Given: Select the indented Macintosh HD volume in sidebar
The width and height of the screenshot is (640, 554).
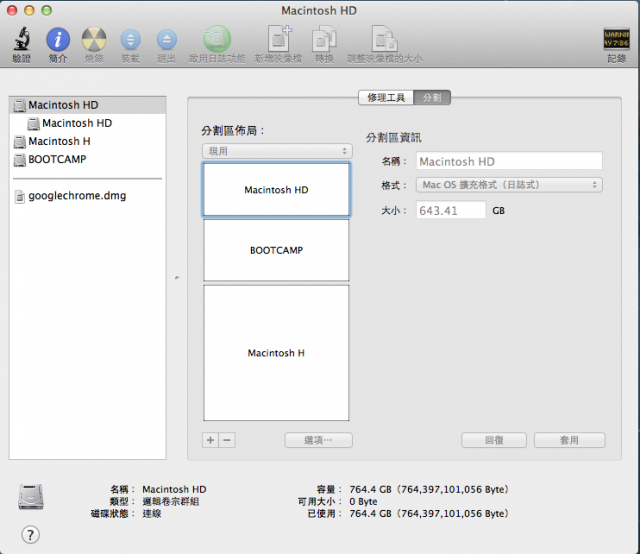Looking at the screenshot, I should point(87,123).
